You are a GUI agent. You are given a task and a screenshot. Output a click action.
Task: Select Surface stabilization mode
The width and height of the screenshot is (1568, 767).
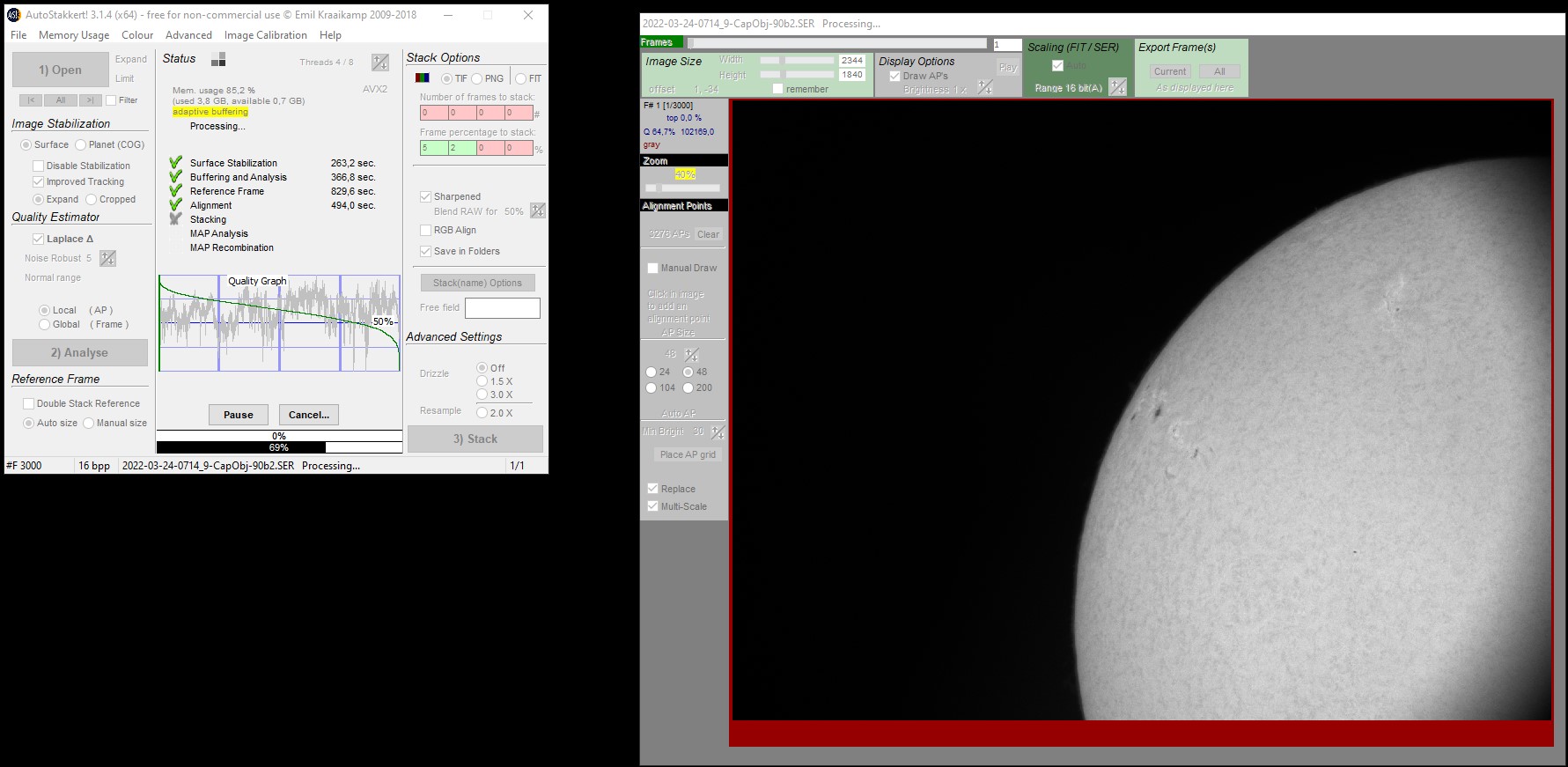coord(26,144)
